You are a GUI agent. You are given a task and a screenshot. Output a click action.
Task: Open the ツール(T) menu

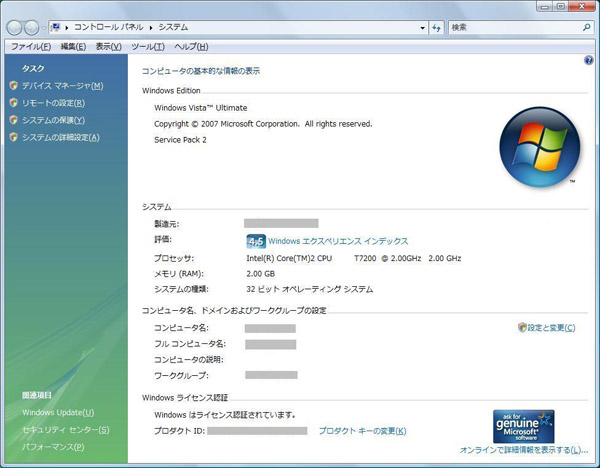tap(148, 47)
